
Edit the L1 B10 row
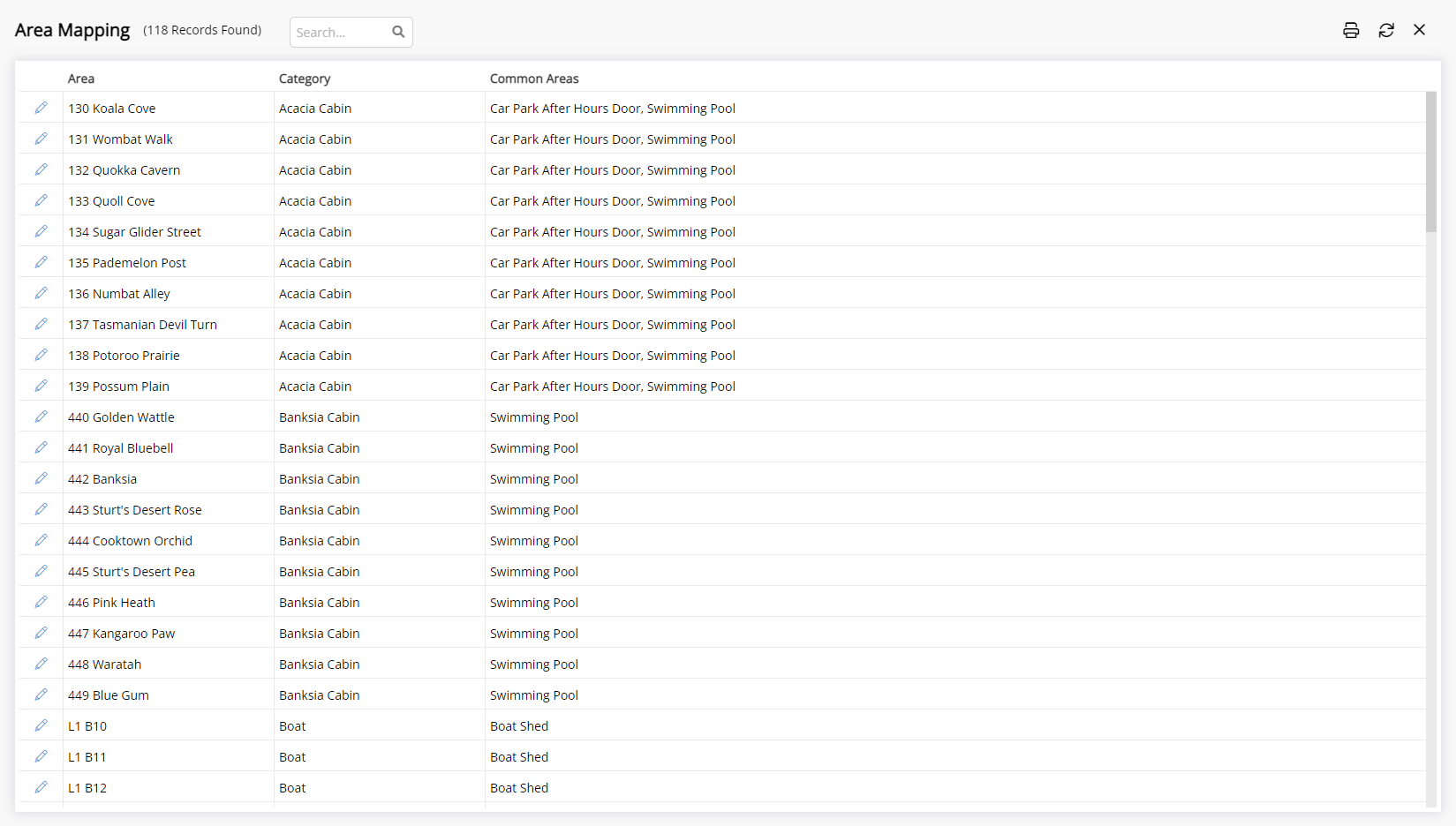(x=41, y=725)
